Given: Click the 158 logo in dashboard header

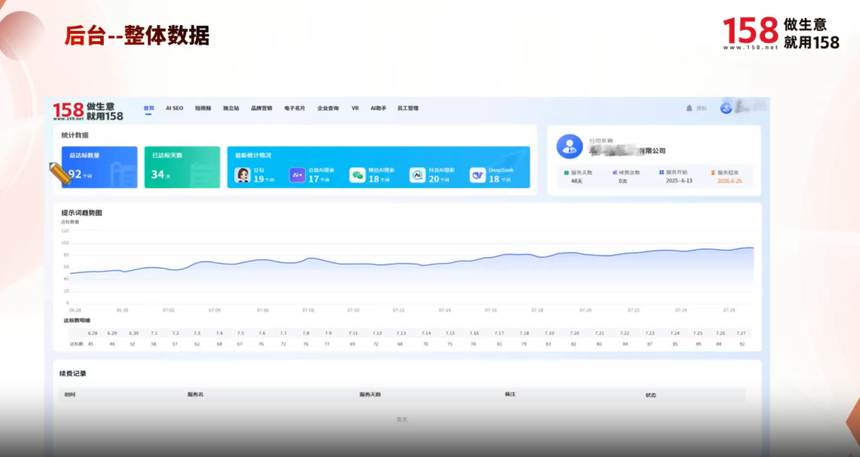Looking at the screenshot, I should [x=88, y=111].
